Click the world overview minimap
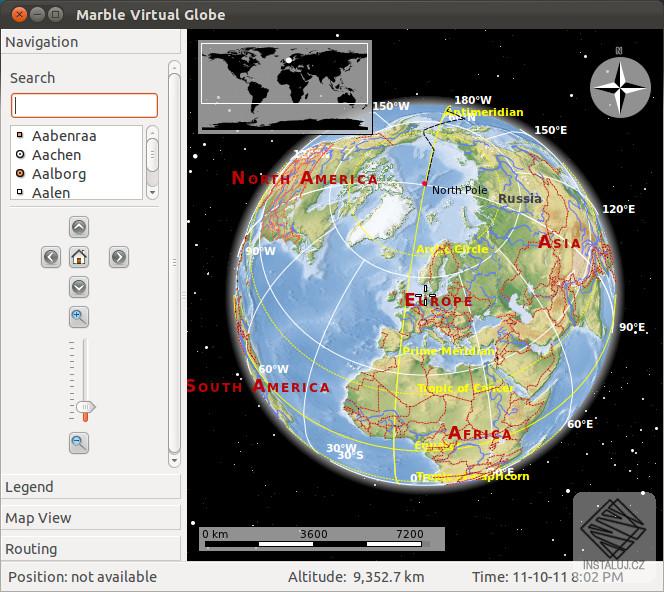Image resolution: width=664 pixels, height=592 pixels. pos(285,87)
